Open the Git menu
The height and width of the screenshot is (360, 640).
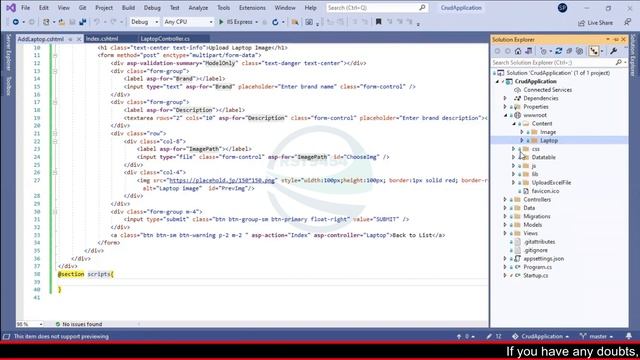(x=82, y=8)
